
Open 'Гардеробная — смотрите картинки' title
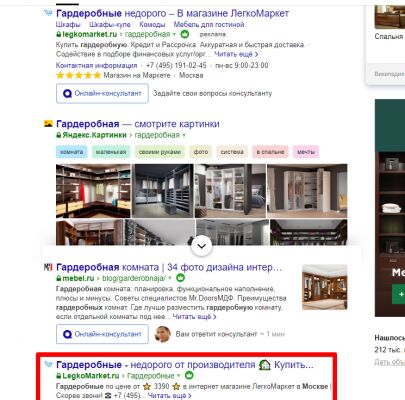coord(138,124)
